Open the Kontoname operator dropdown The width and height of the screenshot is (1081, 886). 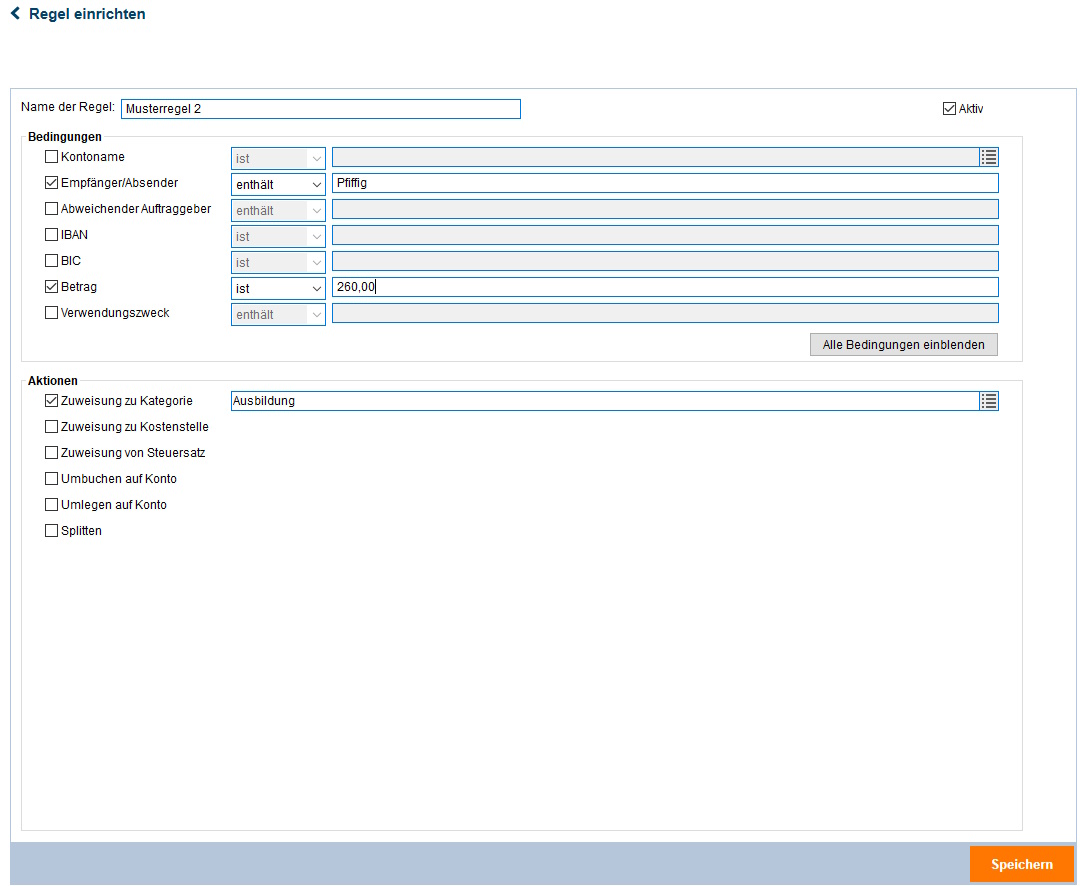tap(278, 158)
